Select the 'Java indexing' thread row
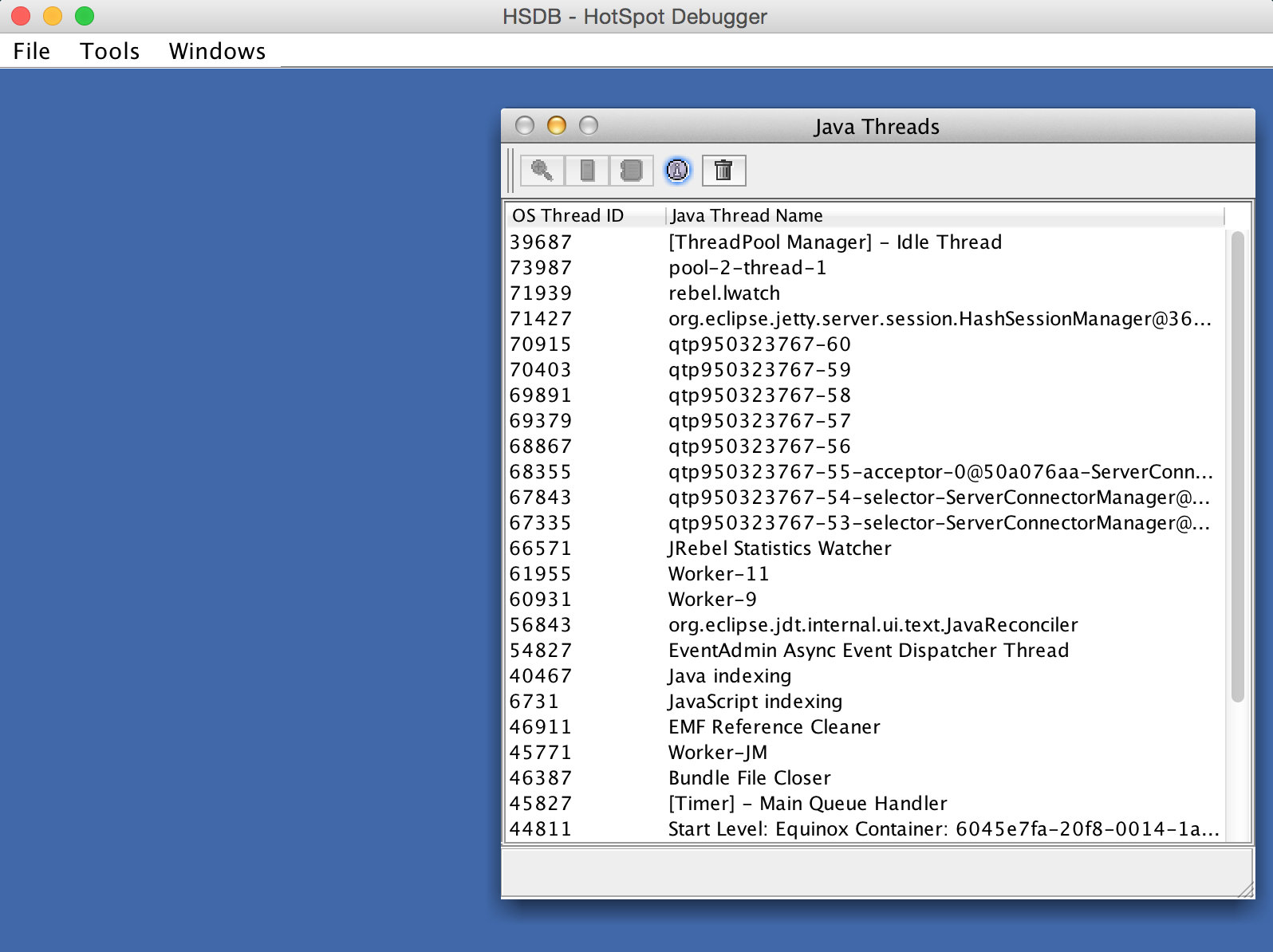The width and height of the screenshot is (1273, 952). tap(866, 676)
